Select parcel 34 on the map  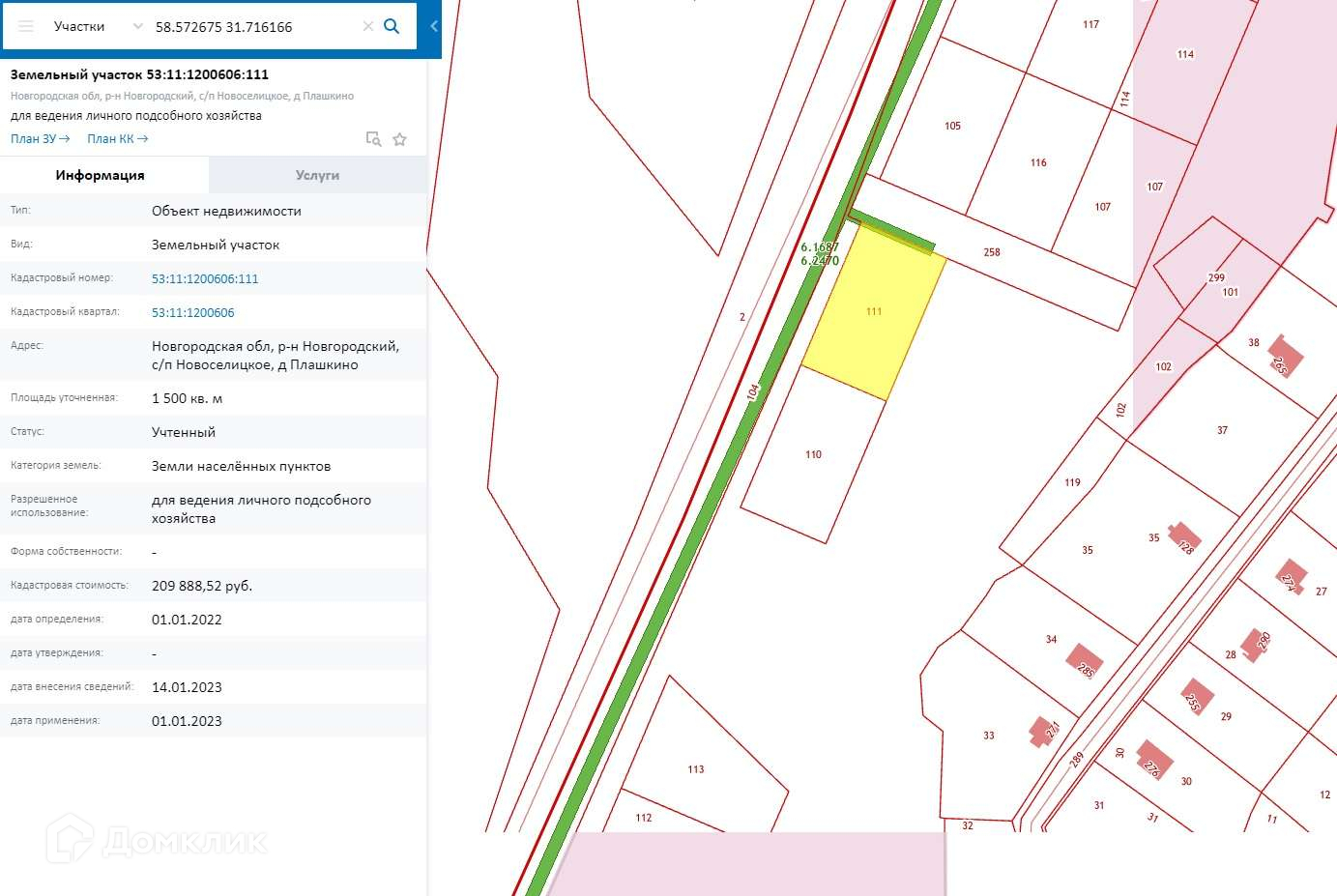pos(1051,639)
